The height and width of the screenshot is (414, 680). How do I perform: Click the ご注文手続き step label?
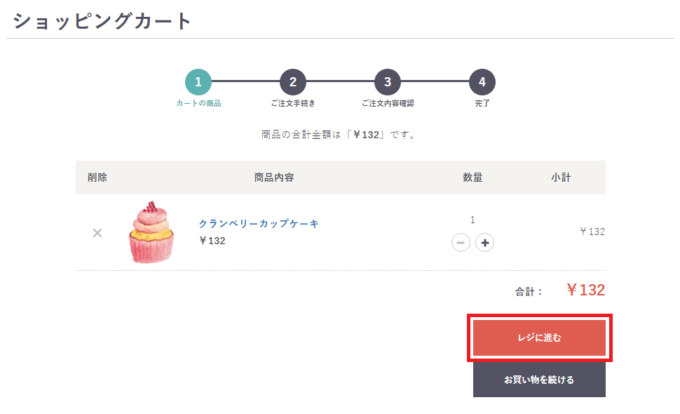click(293, 103)
